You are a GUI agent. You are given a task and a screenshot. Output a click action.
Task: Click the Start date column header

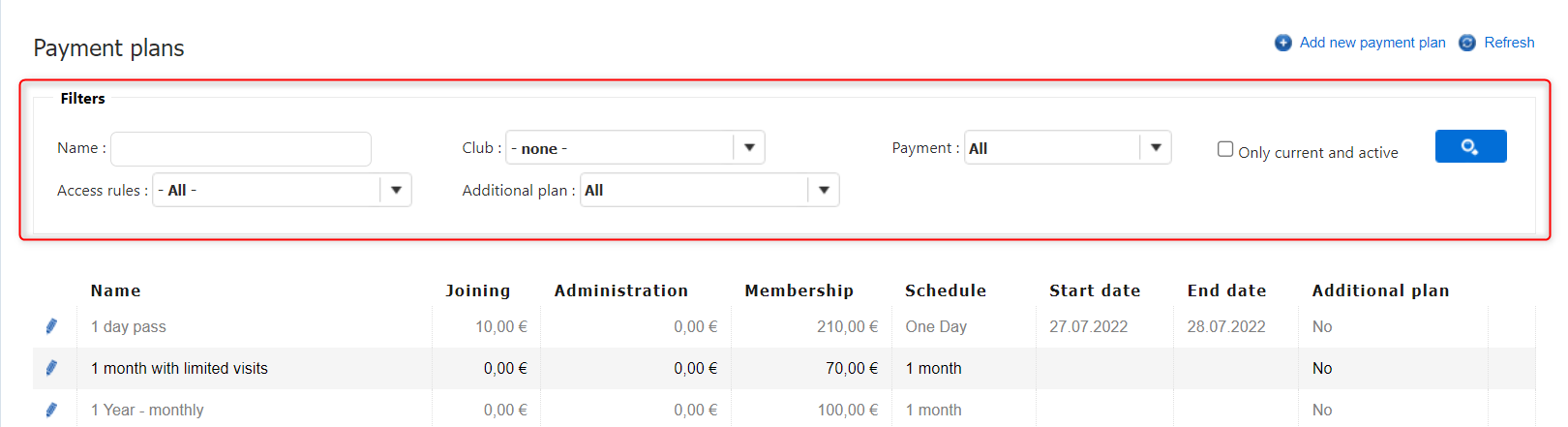pyautogui.click(x=1095, y=290)
